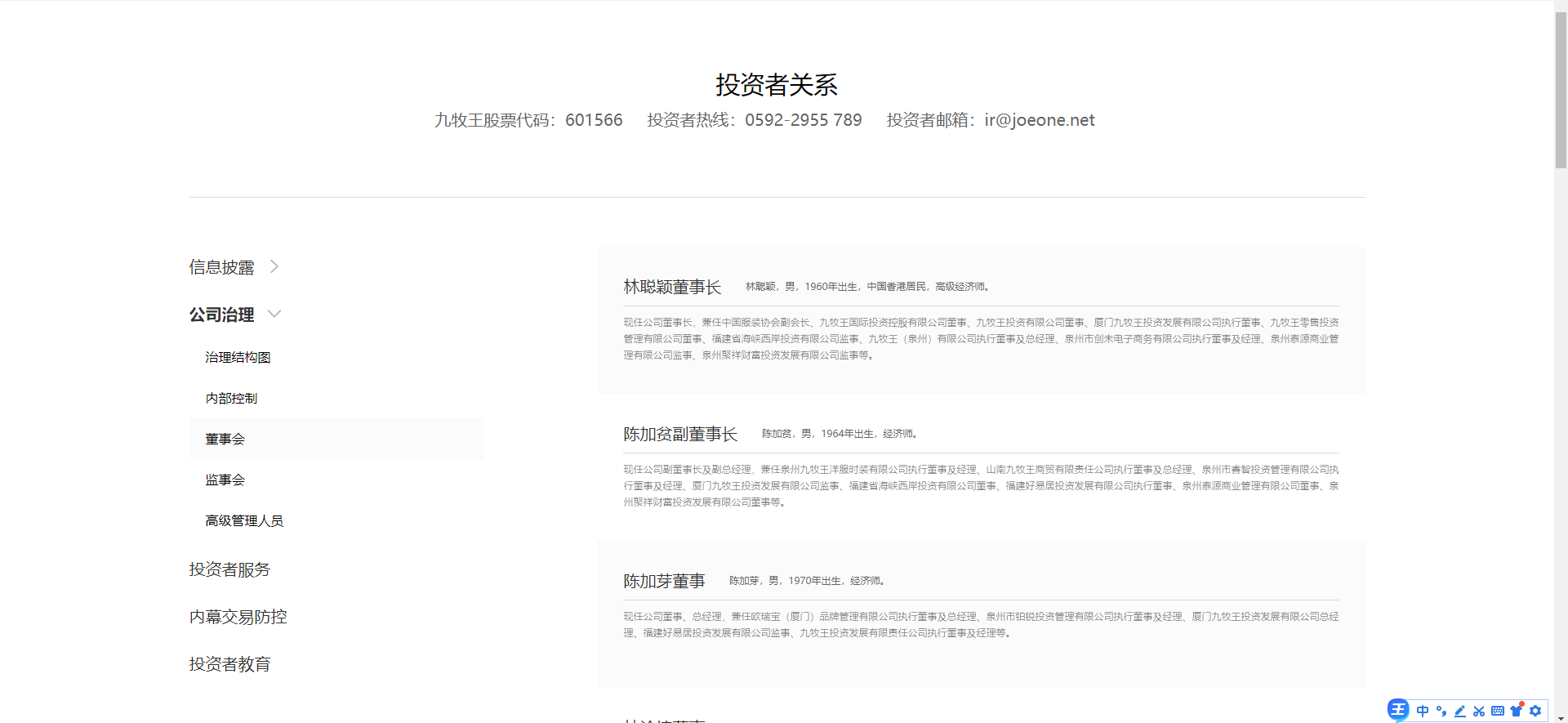
Task: Open the IME settings gear icon
Action: coord(1535,711)
